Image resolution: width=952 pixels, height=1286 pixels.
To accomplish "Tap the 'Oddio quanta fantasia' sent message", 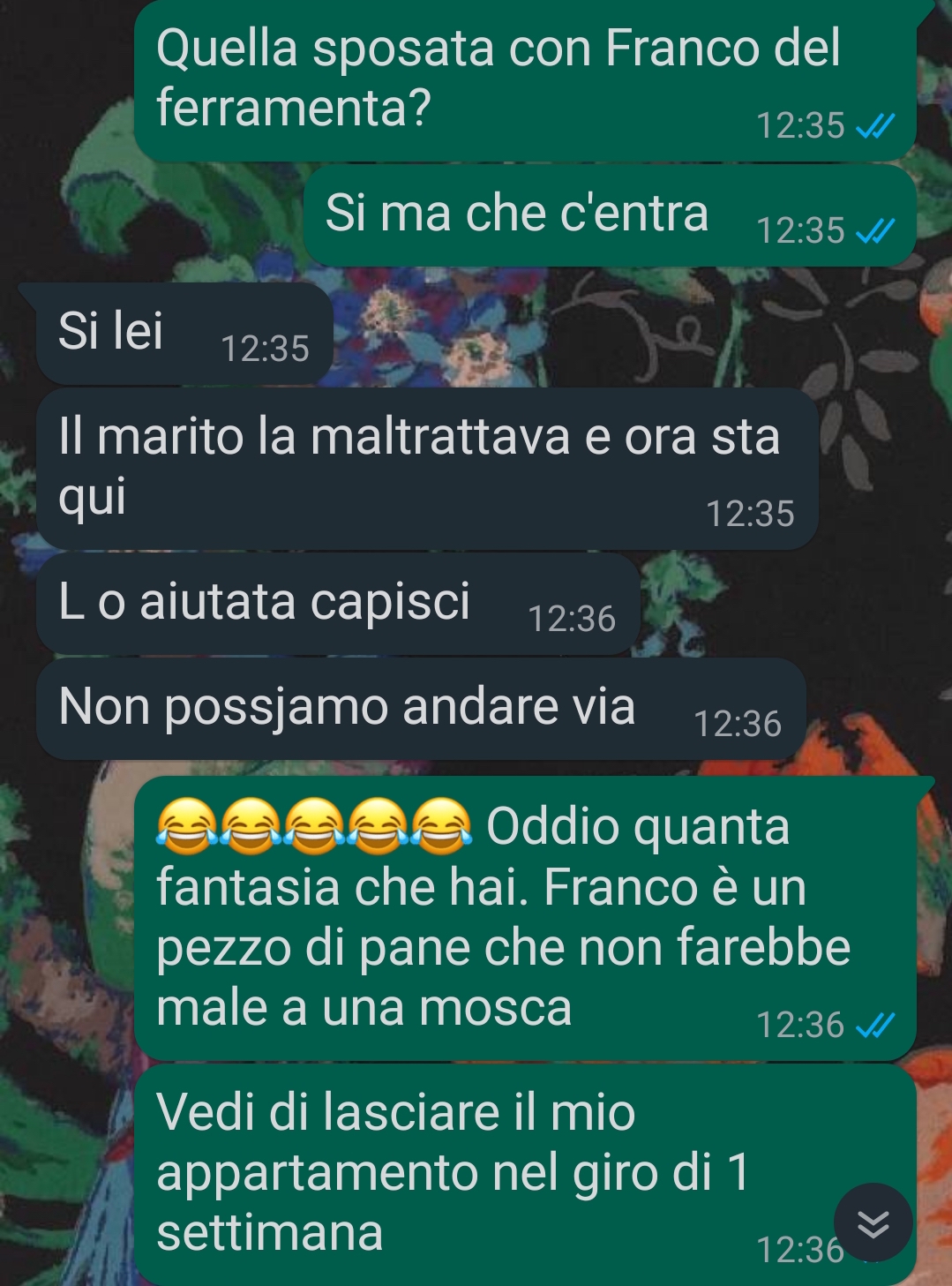I will [525, 918].
